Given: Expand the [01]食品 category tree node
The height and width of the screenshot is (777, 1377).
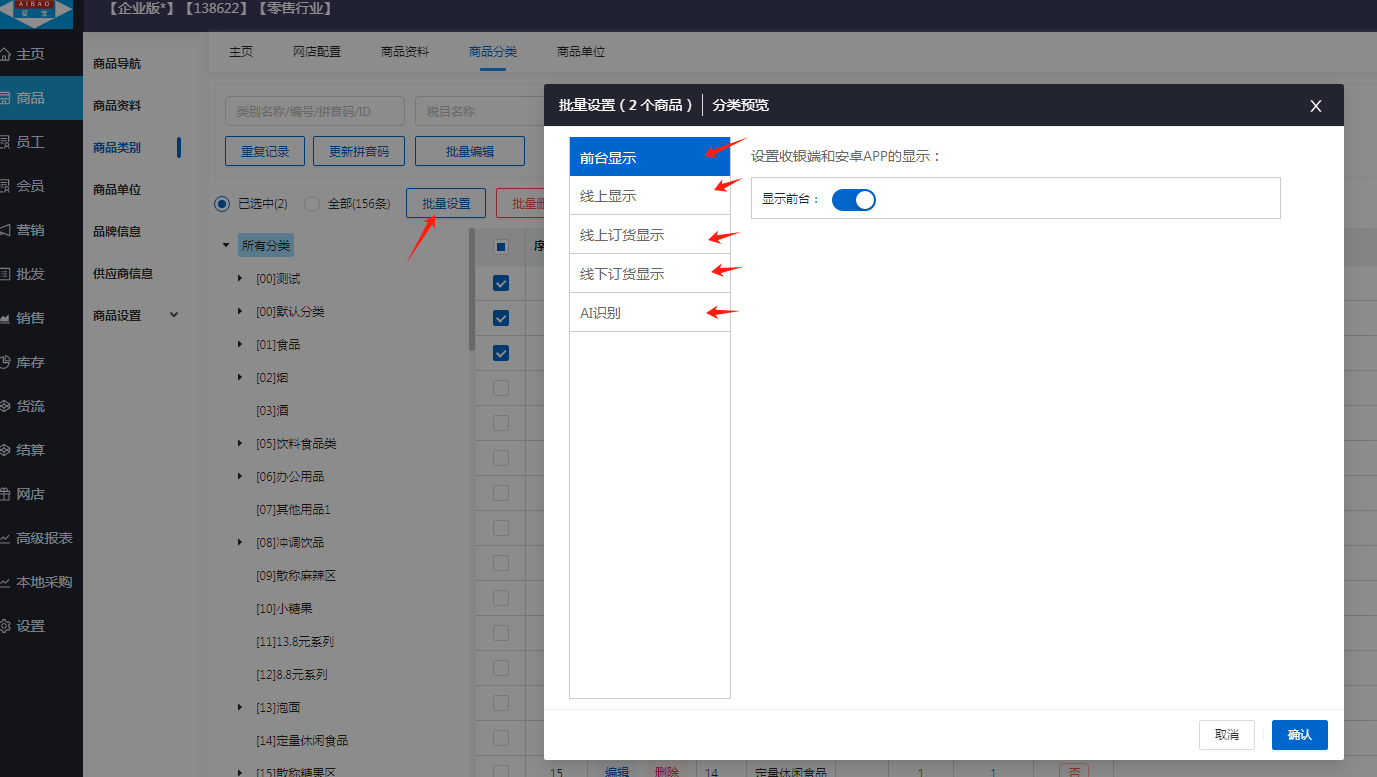Looking at the screenshot, I should pyautogui.click(x=240, y=345).
